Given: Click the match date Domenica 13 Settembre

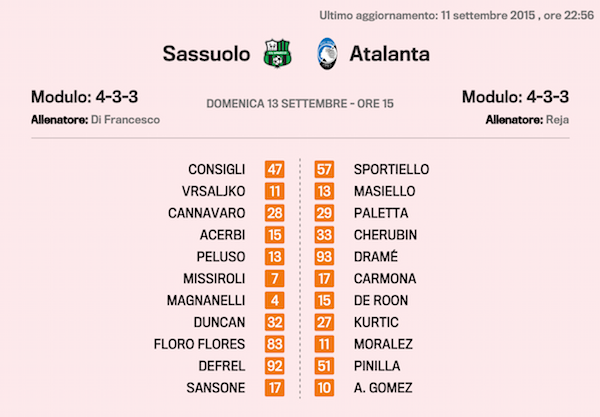Looking at the screenshot, I should 299,103.
